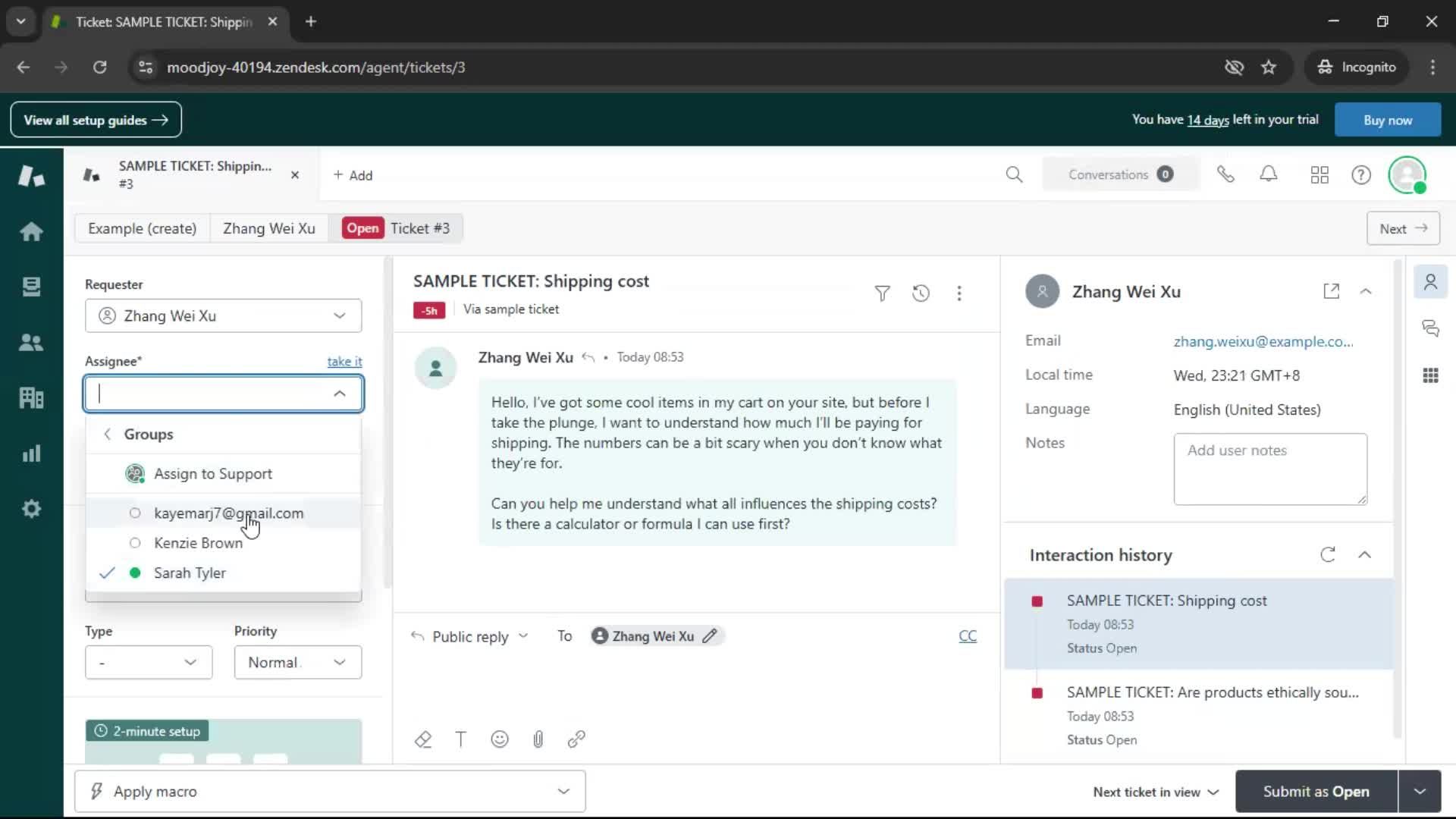Click the Buy now button
The image size is (1456, 819).
point(1388,120)
